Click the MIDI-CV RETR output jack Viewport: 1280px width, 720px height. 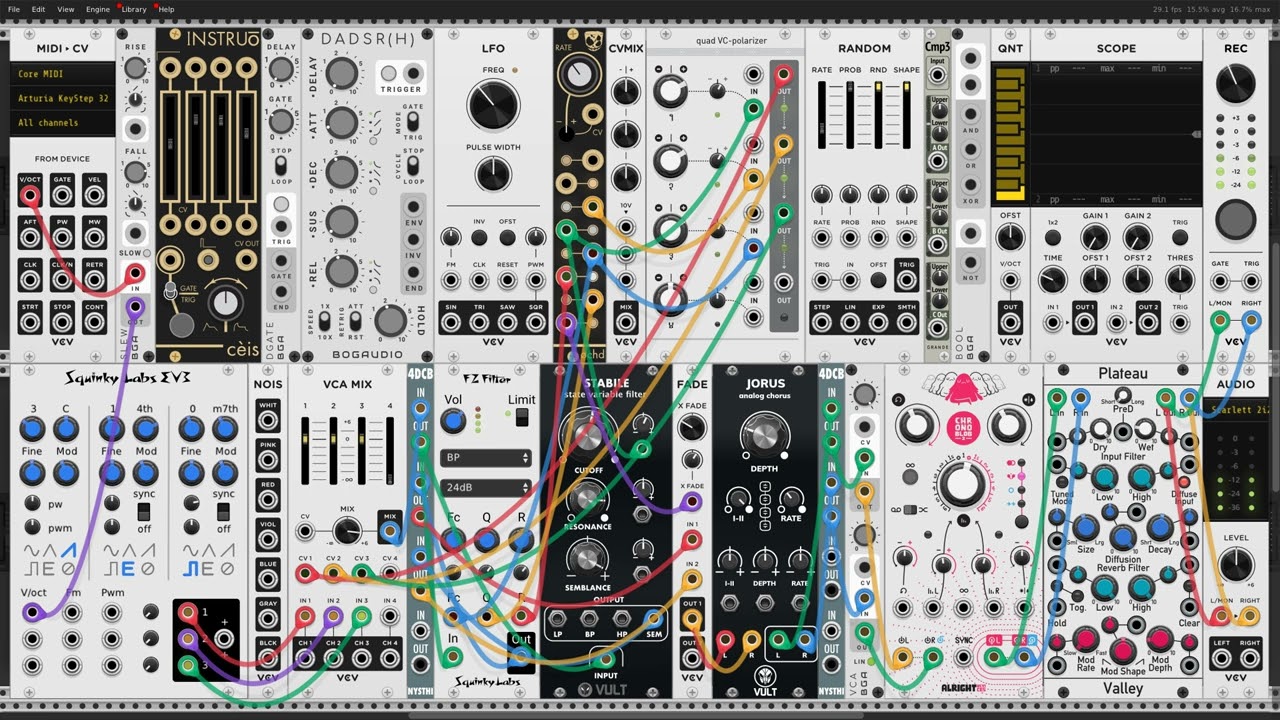tap(95, 281)
